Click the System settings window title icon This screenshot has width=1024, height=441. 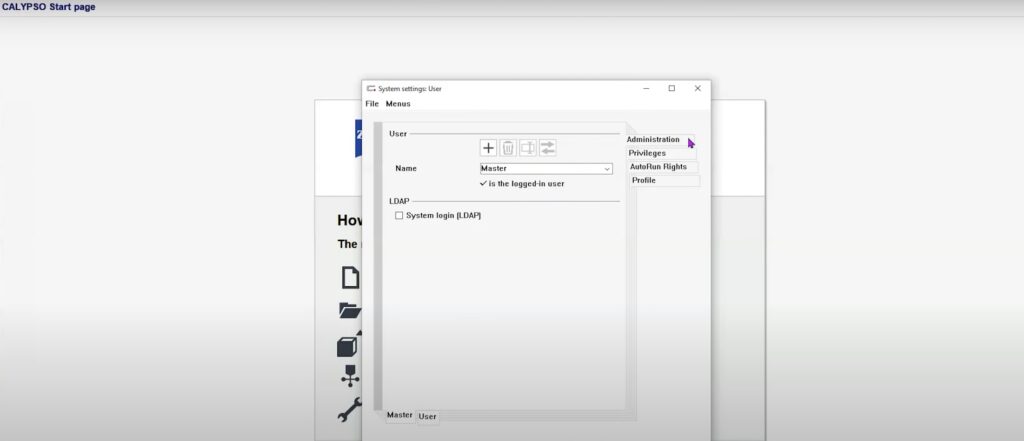click(371, 89)
